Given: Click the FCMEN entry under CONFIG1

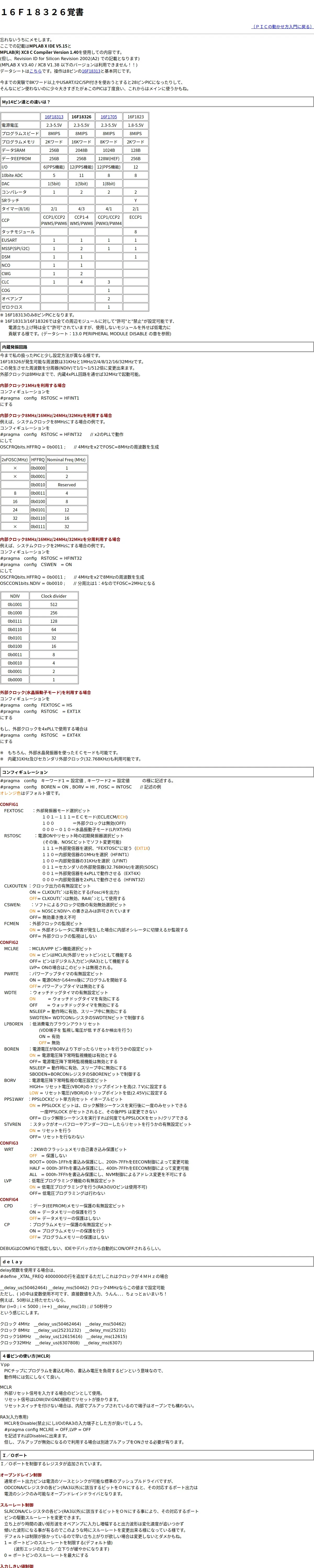Looking at the screenshot, I should pyautogui.click(x=12, y=924).
